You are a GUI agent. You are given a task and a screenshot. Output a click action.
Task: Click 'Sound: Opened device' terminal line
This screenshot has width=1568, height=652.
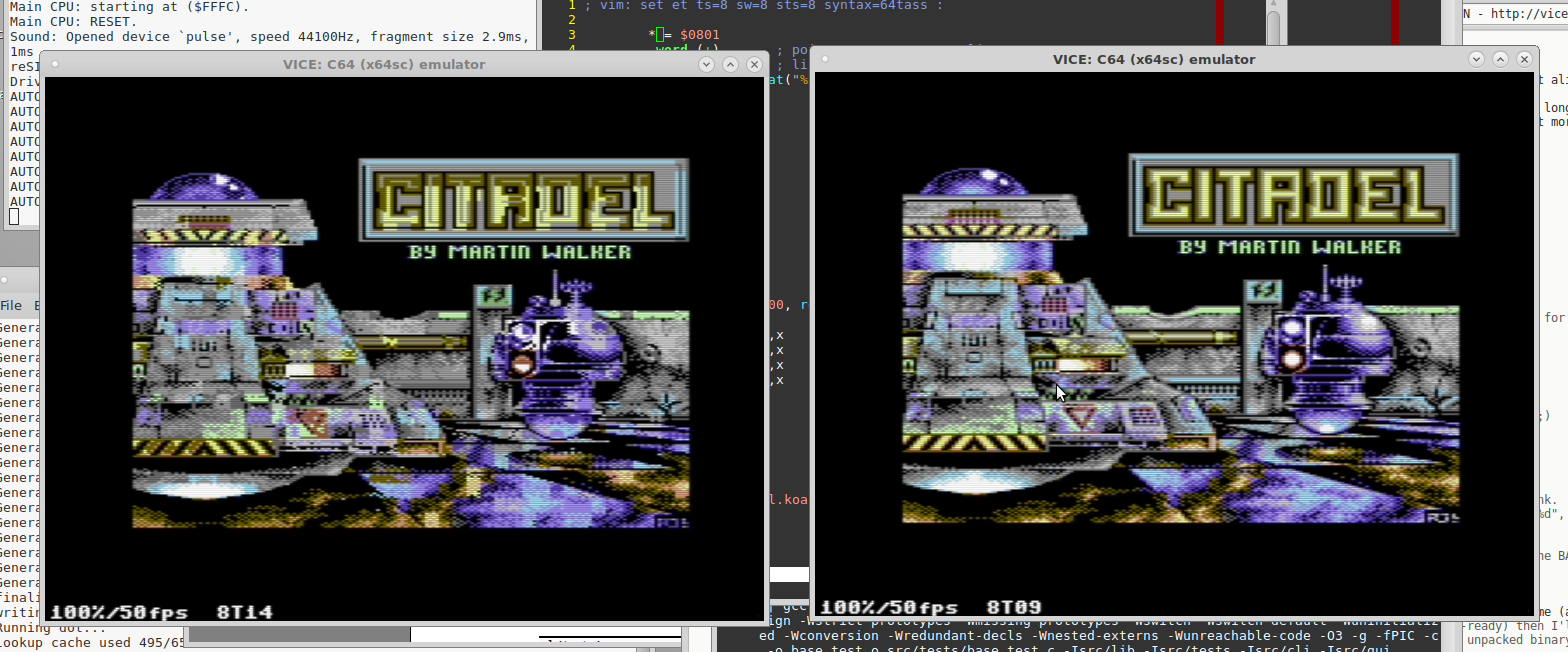[270, 36]
